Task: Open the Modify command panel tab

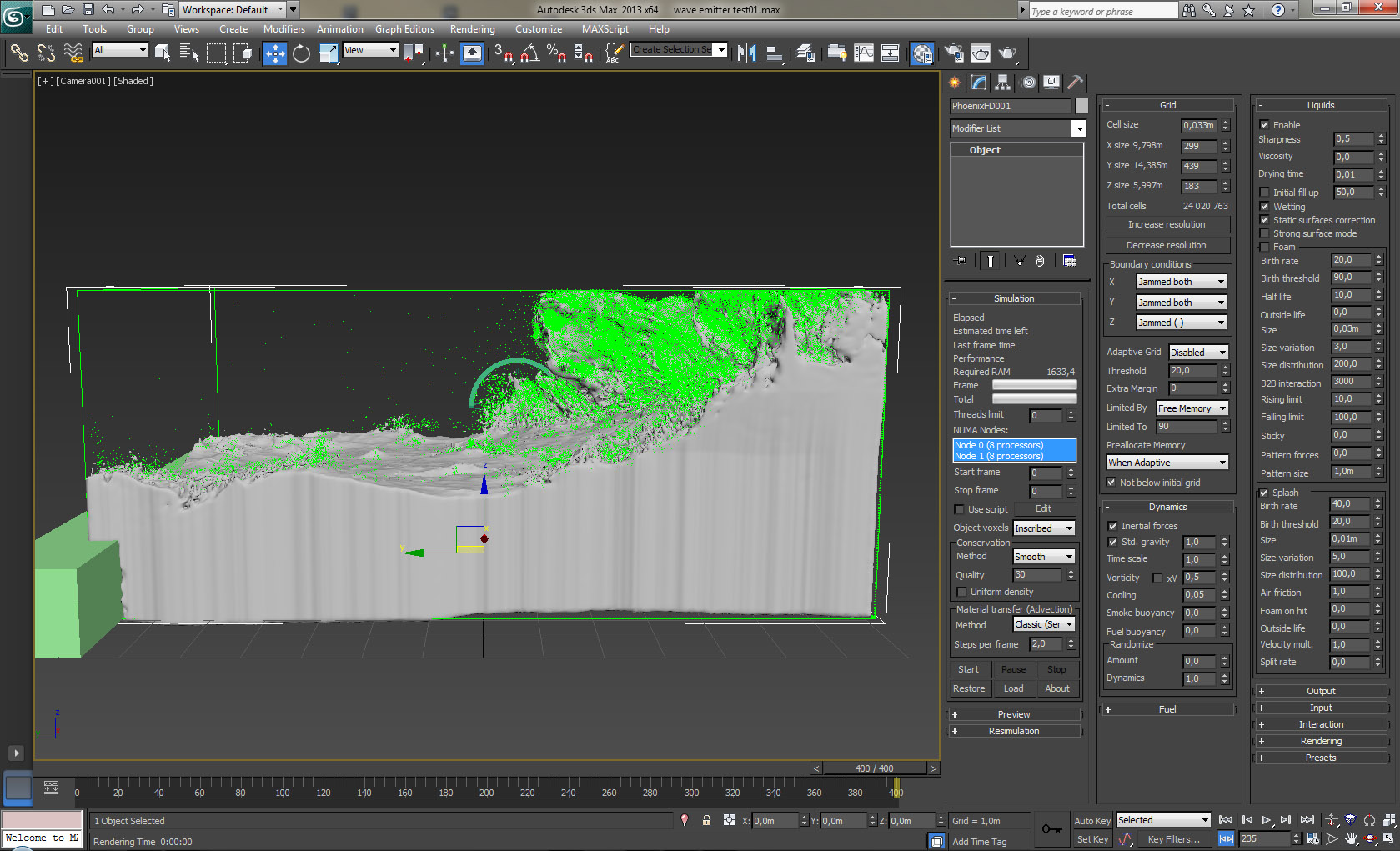Action: coord(979,83)
